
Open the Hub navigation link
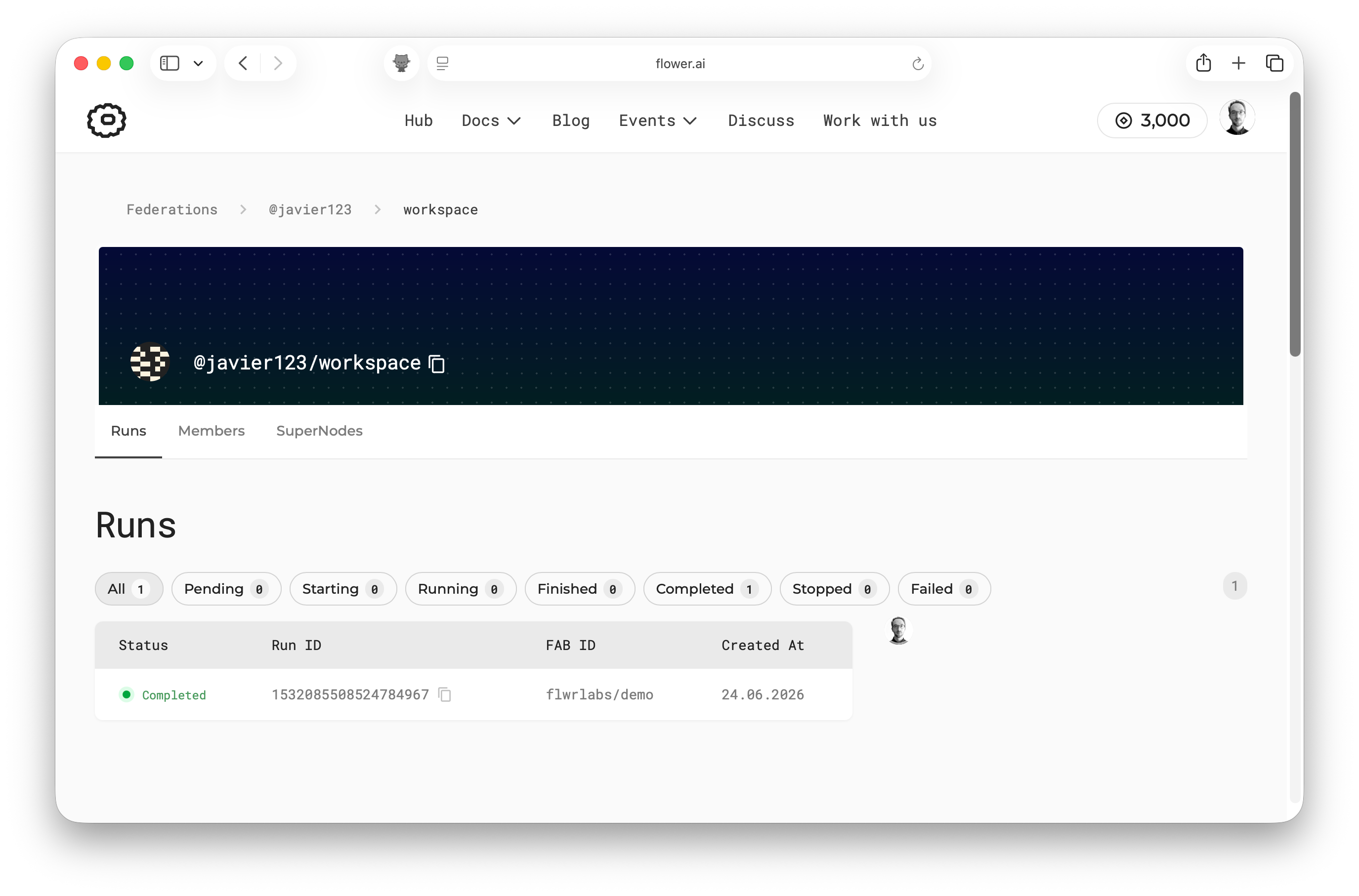tap(419, 121)
